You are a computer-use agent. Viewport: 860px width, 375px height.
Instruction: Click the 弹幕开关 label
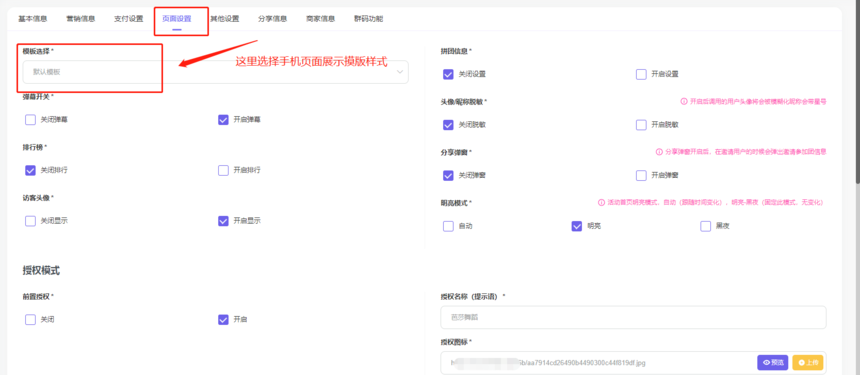(x=38, y=96)
